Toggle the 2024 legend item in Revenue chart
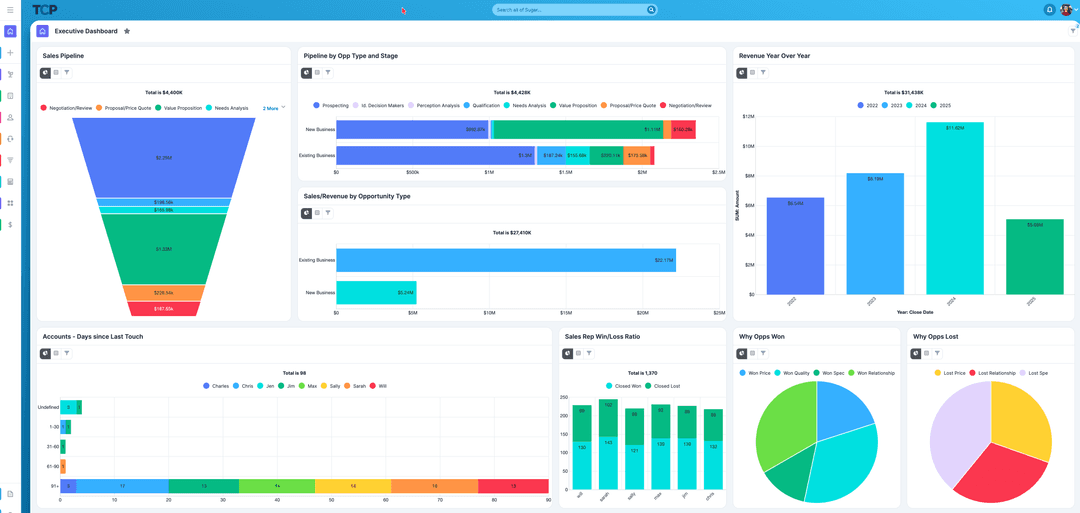The width and height of the screenshot is (1080, 513). (x=918, y=105)
